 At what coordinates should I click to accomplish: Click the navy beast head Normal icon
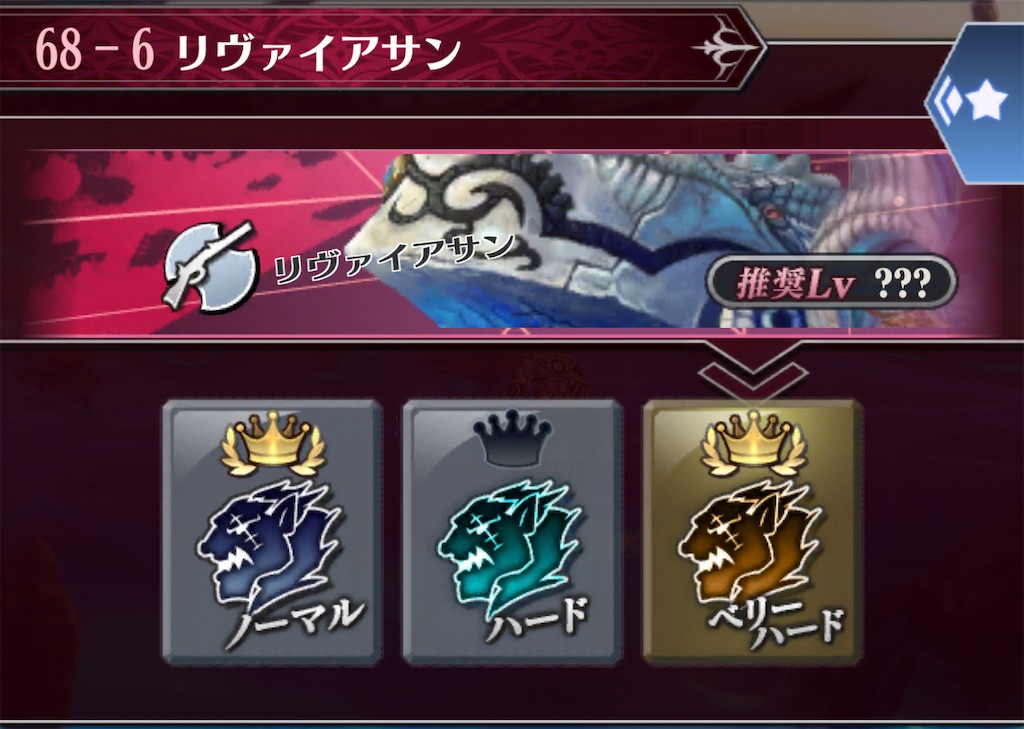point(270,545)
